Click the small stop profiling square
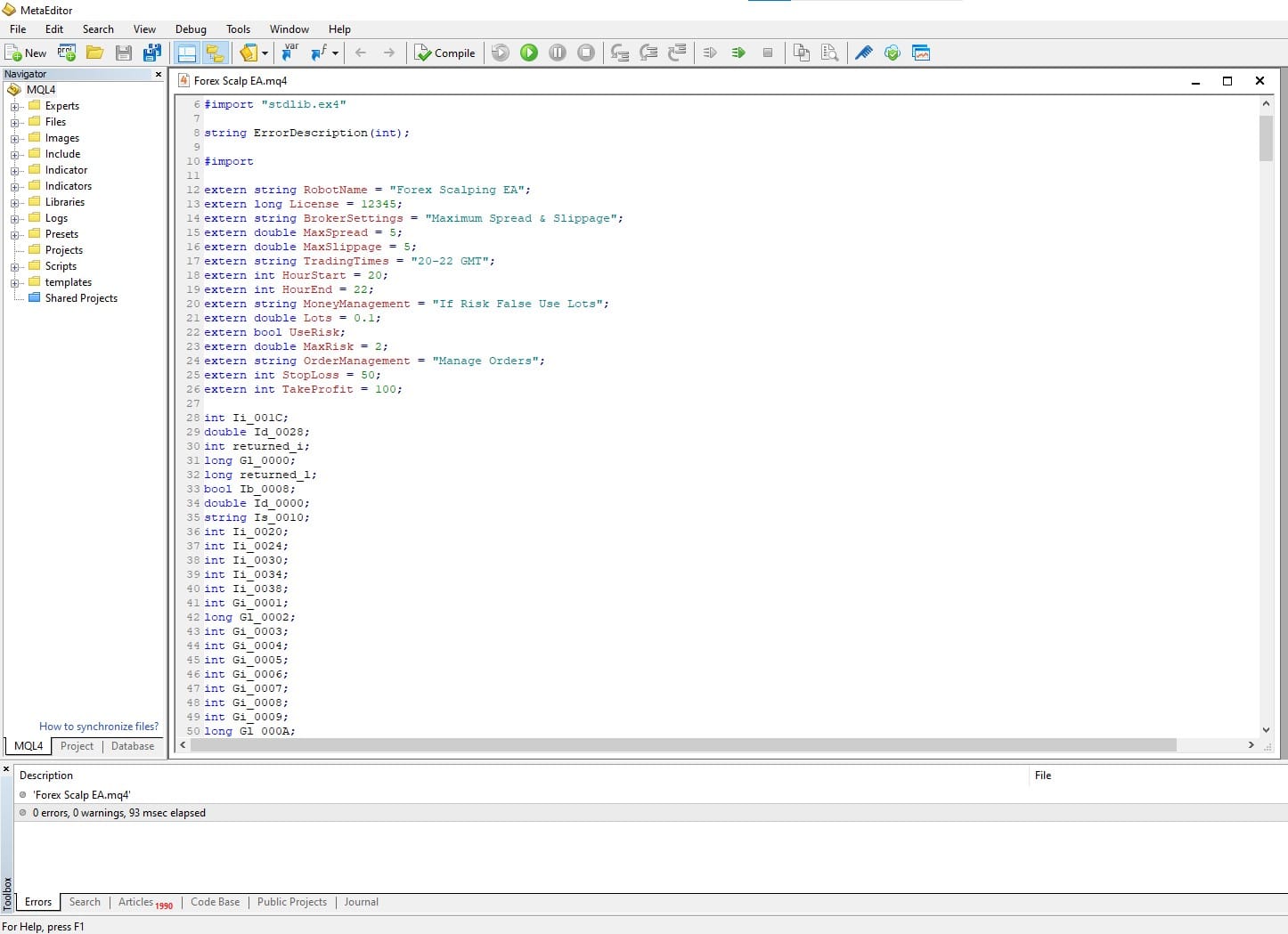 [767, 53]
